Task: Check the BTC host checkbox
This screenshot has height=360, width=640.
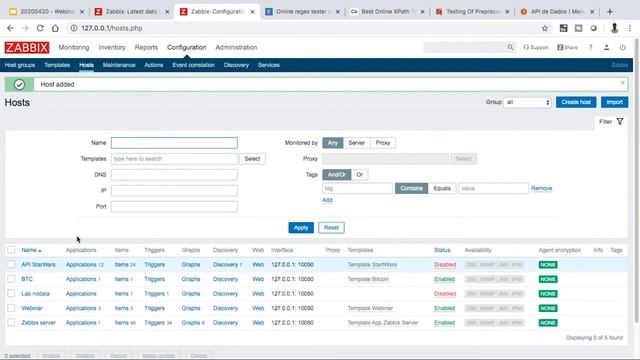Action: point(11,279)
